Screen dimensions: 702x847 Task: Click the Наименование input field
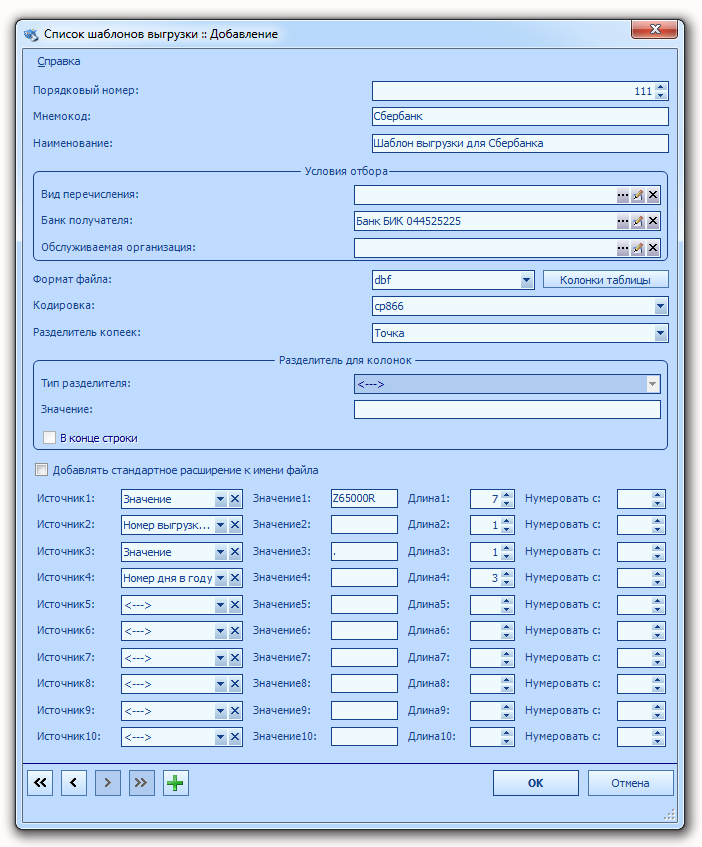[520, 143]
